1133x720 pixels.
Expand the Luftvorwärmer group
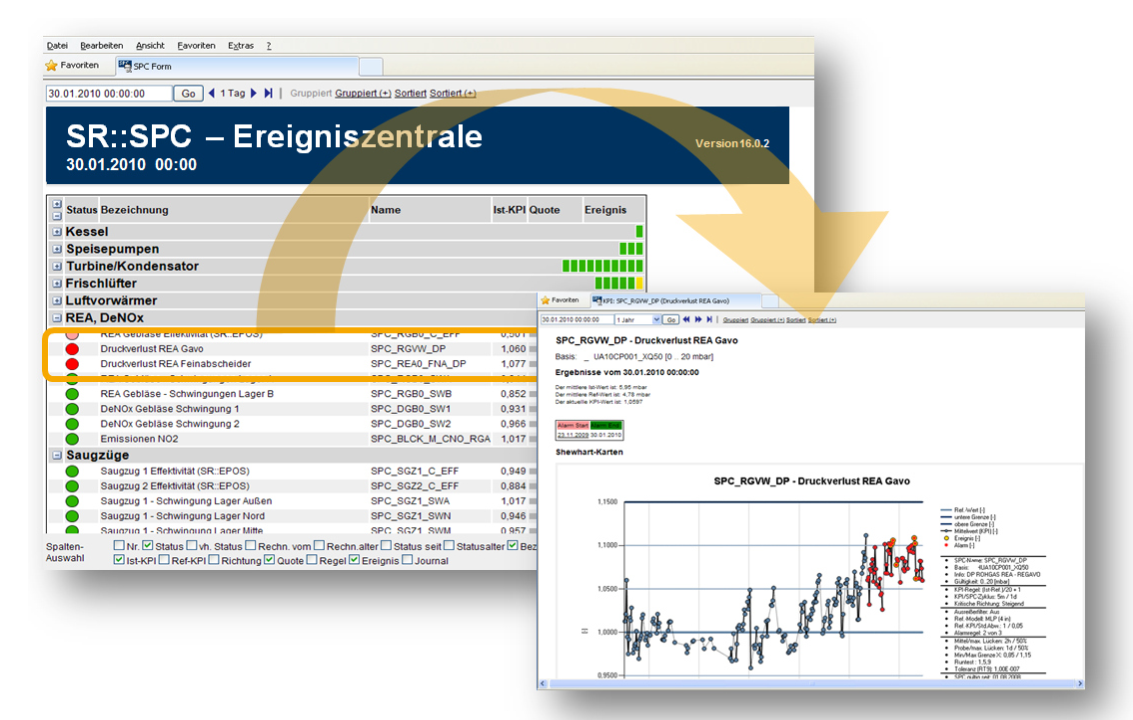(x=56, y=301)
